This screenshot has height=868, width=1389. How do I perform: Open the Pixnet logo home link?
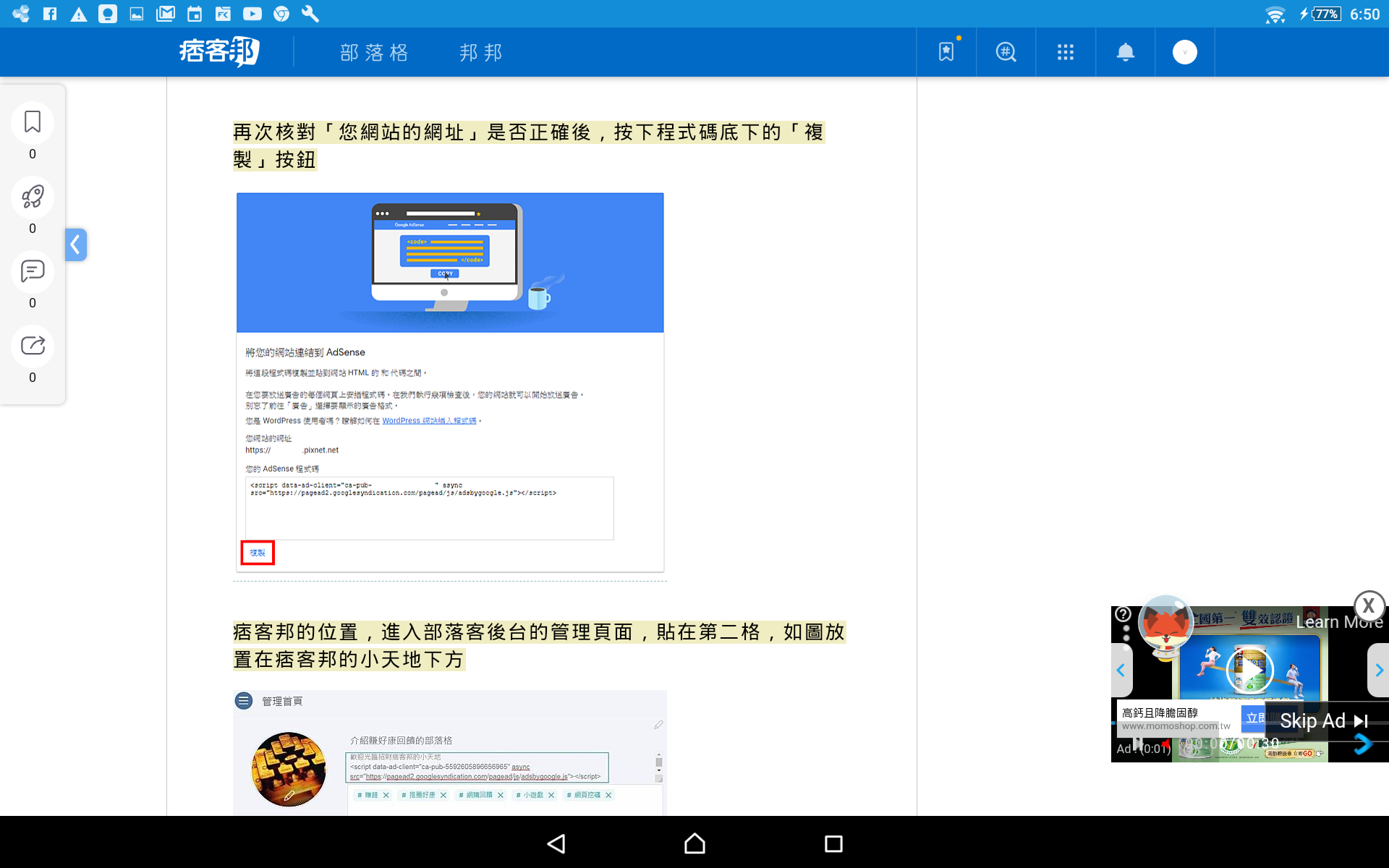pos(219,52)
